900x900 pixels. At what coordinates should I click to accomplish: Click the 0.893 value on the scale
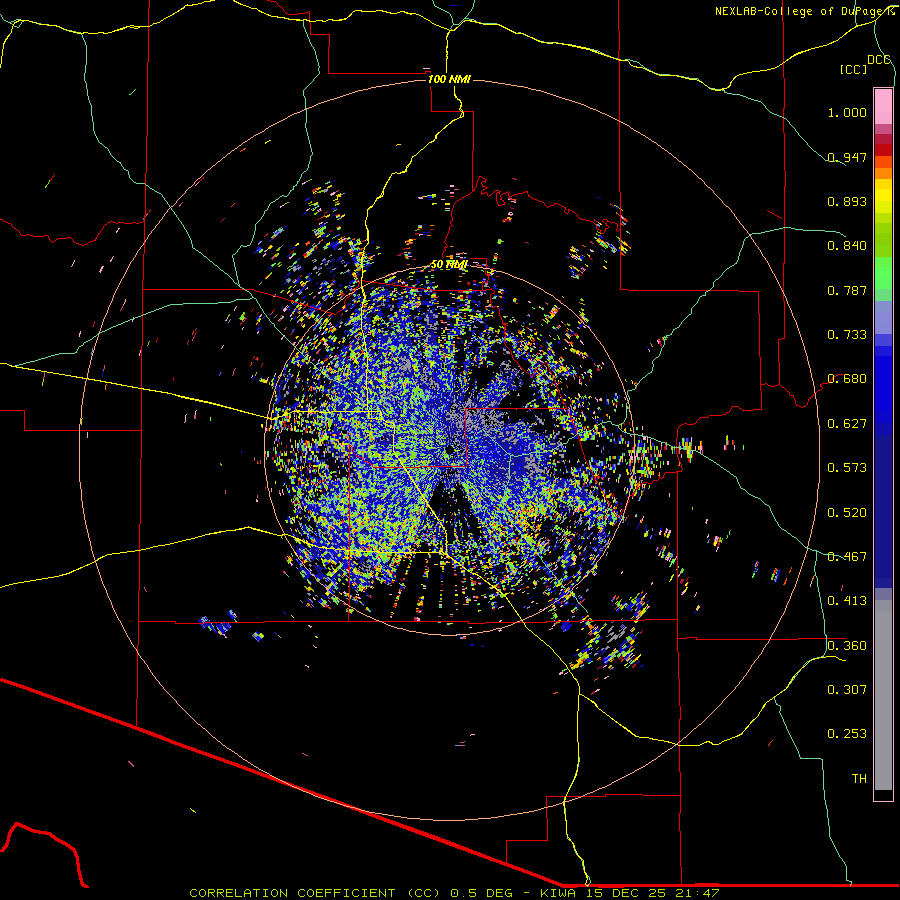coord(847,201)
